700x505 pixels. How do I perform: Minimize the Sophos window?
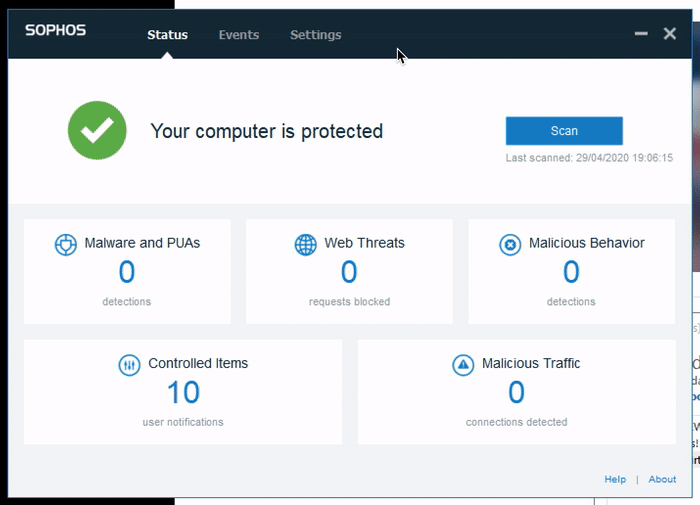[641, 33]
